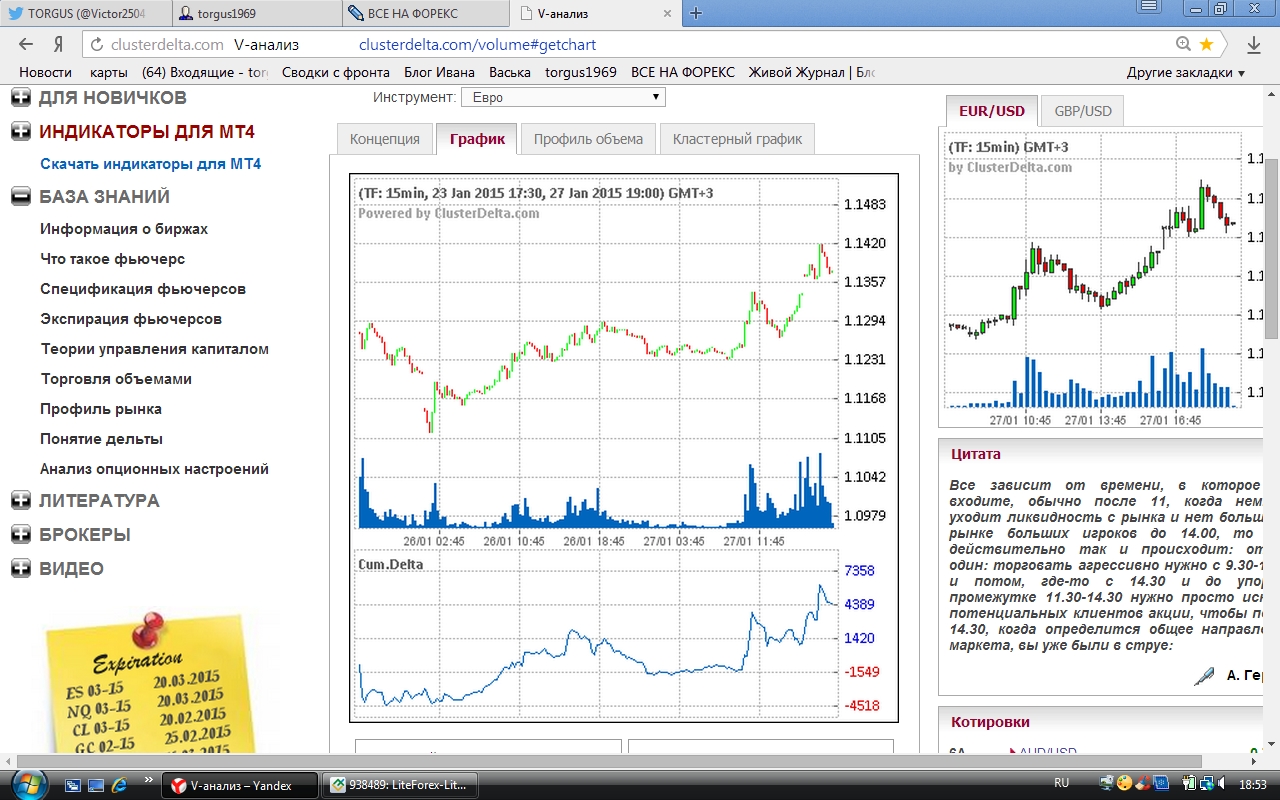The height and width of the screenshot is (800, 1280).
Task: Collapse the БАЗА ЗНАНИЙ section
Action: pos(20,196)
